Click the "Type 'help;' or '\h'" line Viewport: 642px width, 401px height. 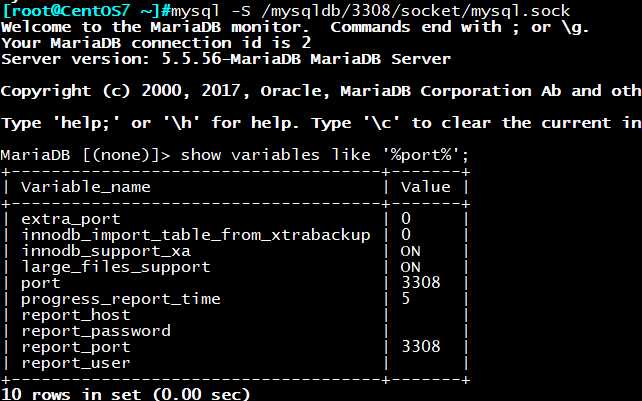coord(321,123)
